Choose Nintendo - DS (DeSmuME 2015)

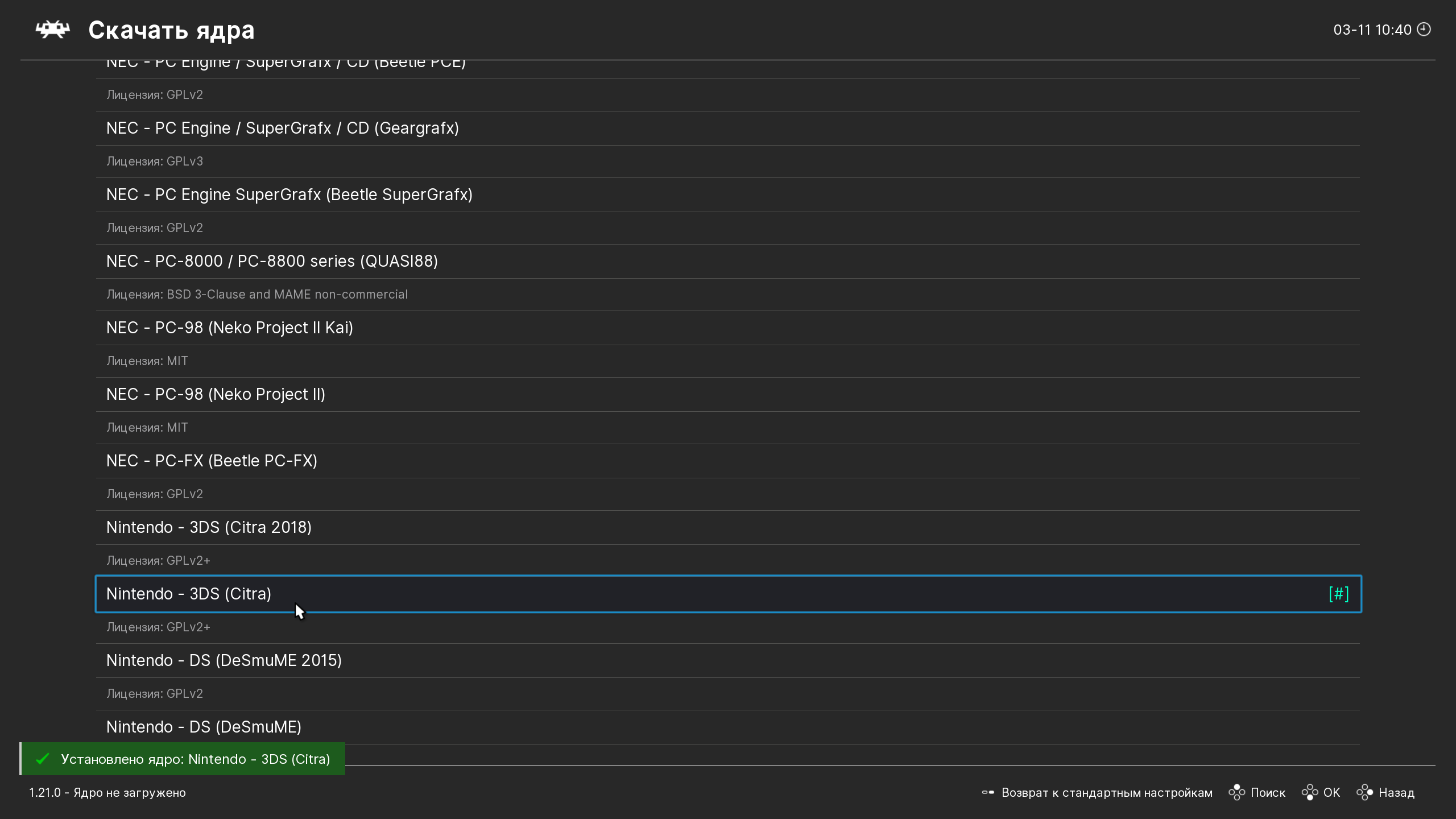(224, 660)
